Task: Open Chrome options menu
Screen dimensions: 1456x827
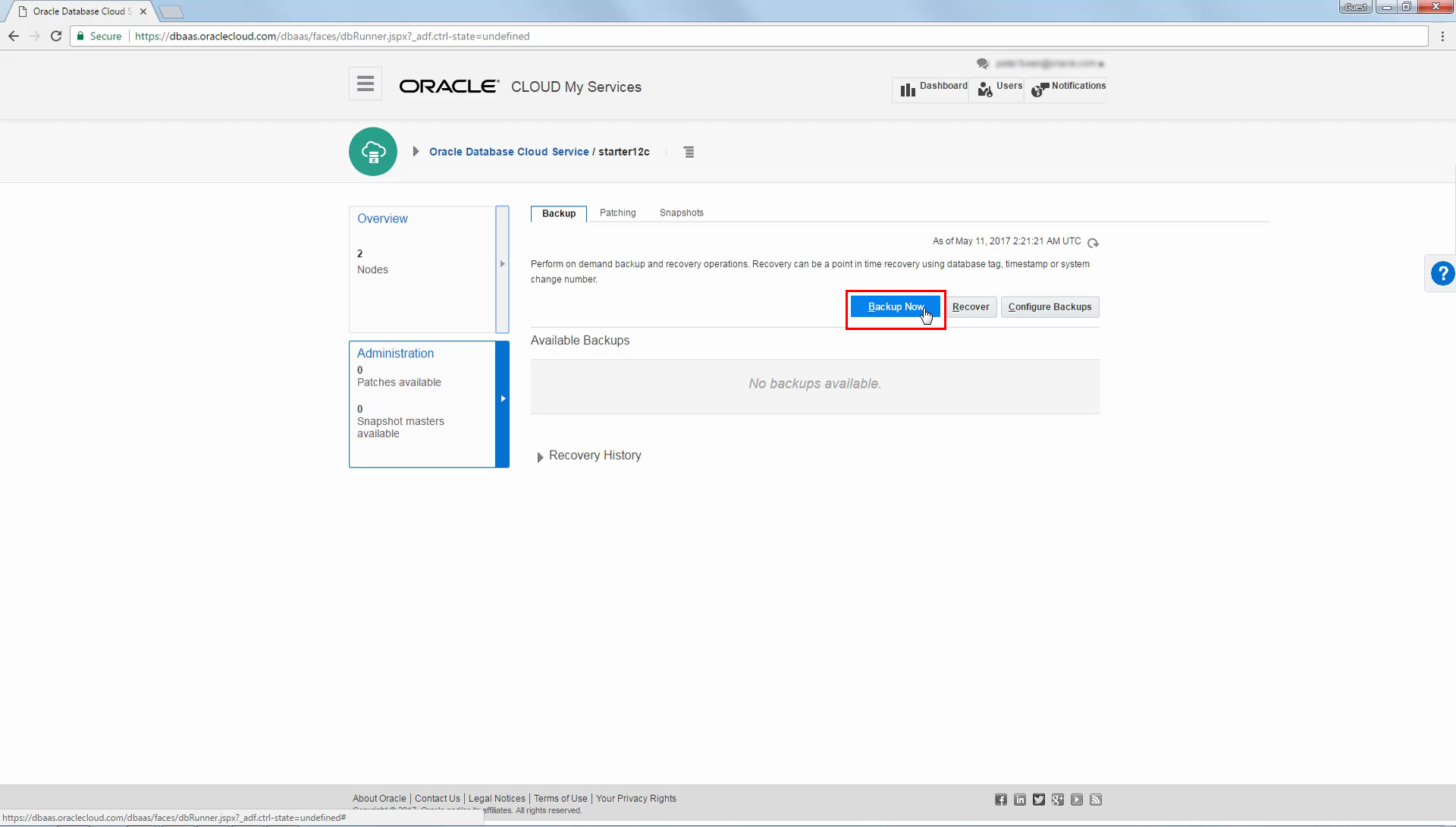Action: pyautogui.click(x=1442, y=36)
